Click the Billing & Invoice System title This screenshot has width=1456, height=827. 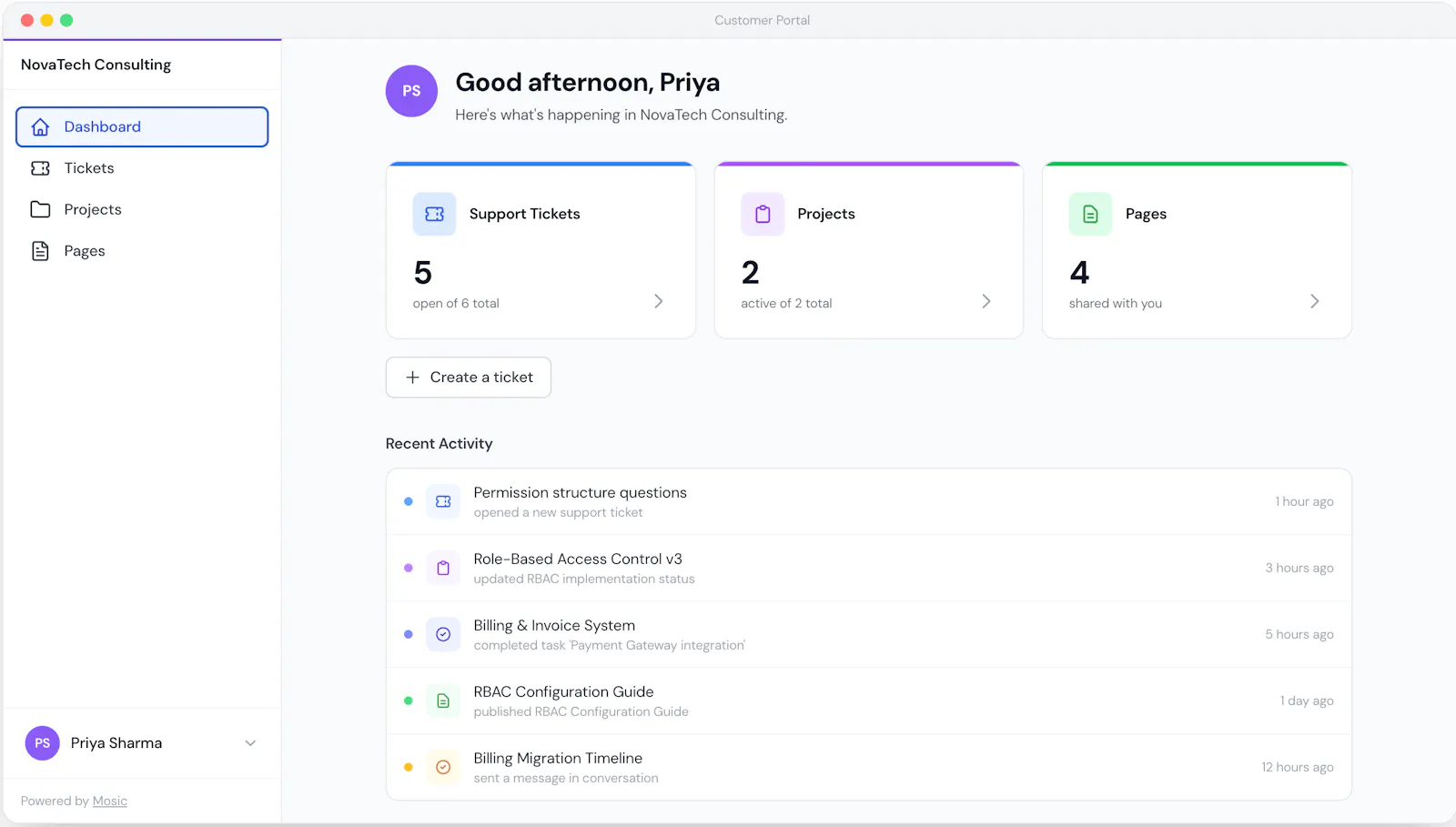tap(554, 625)
